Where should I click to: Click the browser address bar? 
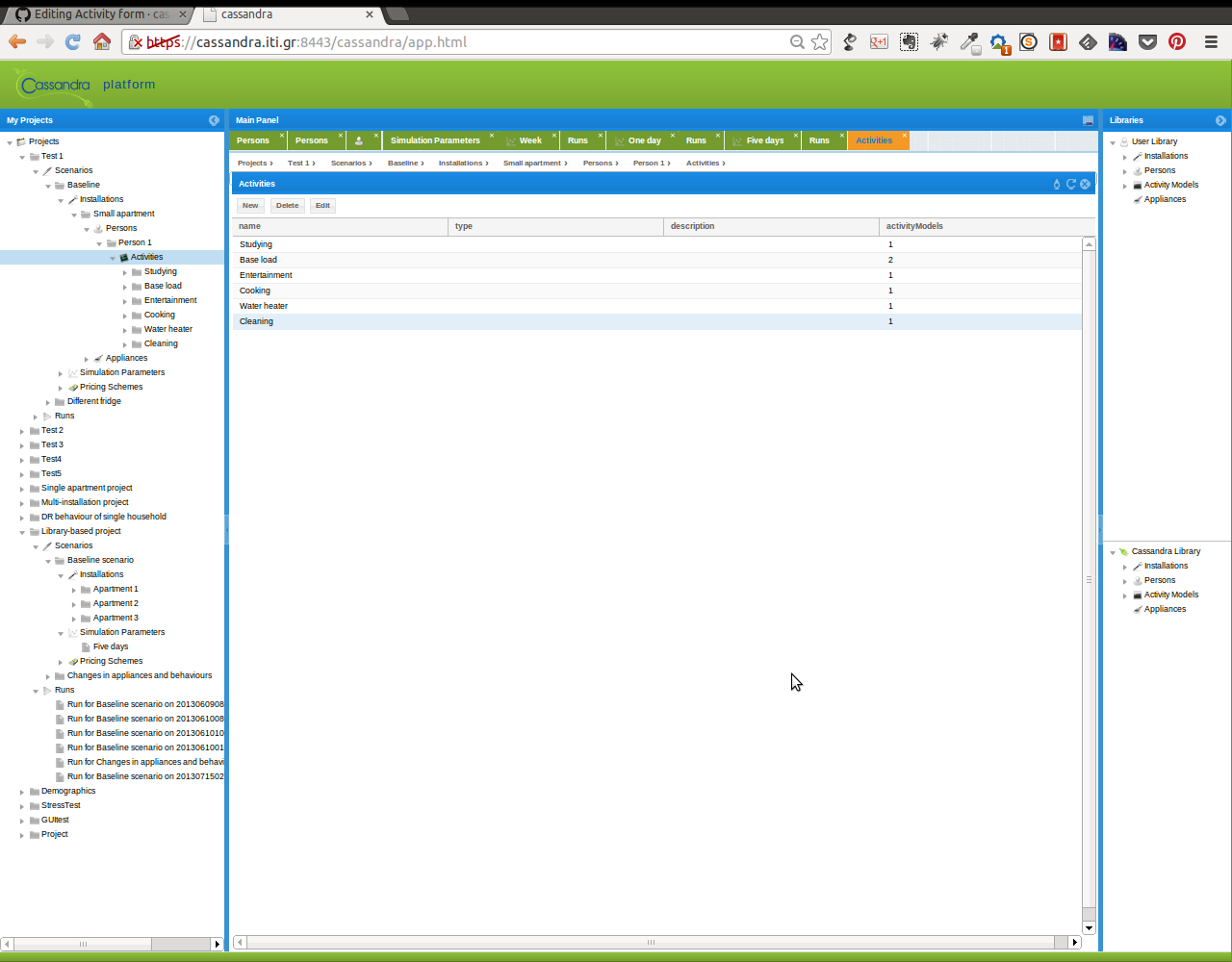[x=476, y=42]
